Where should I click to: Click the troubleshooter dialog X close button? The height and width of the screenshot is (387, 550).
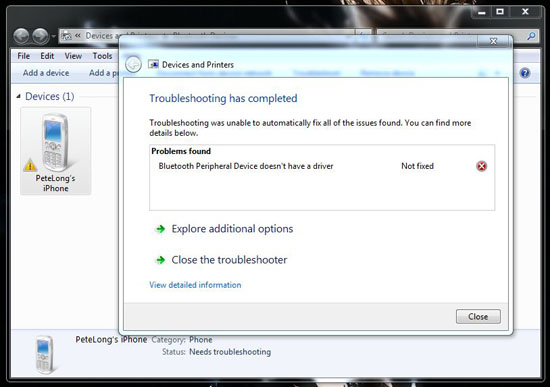click(x=493, y=41)
